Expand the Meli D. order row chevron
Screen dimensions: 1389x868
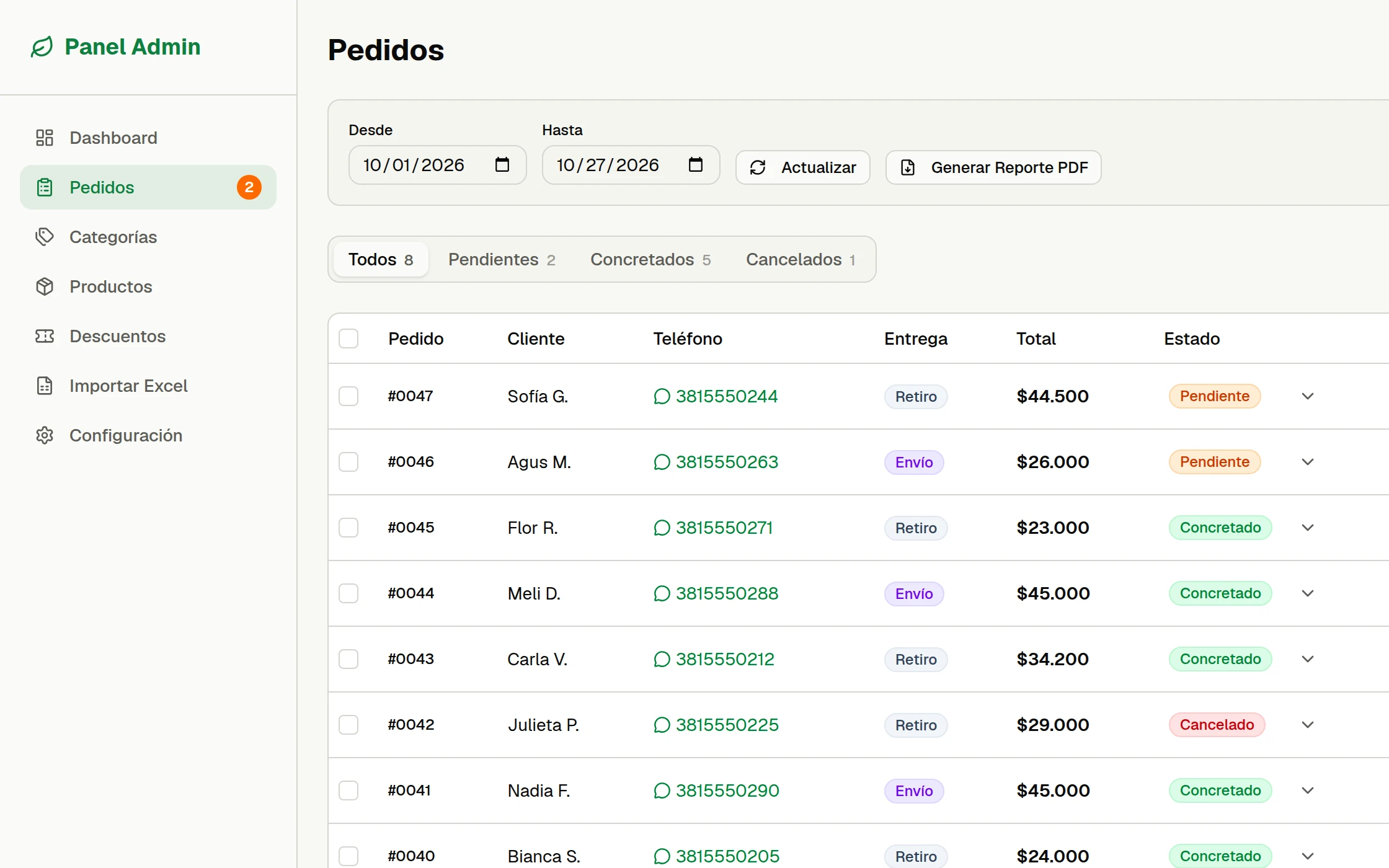click(x=1308, y=593)
